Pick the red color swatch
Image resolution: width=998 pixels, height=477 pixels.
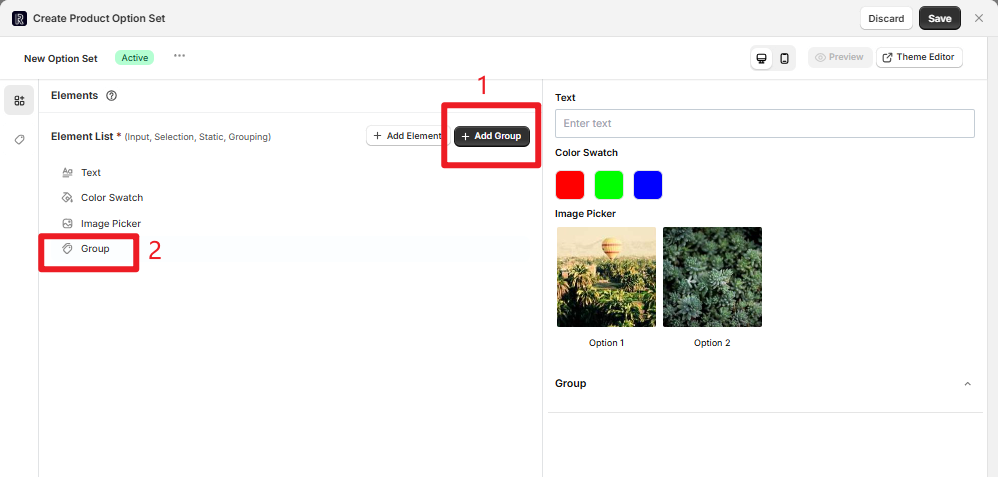[x=570, y=185]
